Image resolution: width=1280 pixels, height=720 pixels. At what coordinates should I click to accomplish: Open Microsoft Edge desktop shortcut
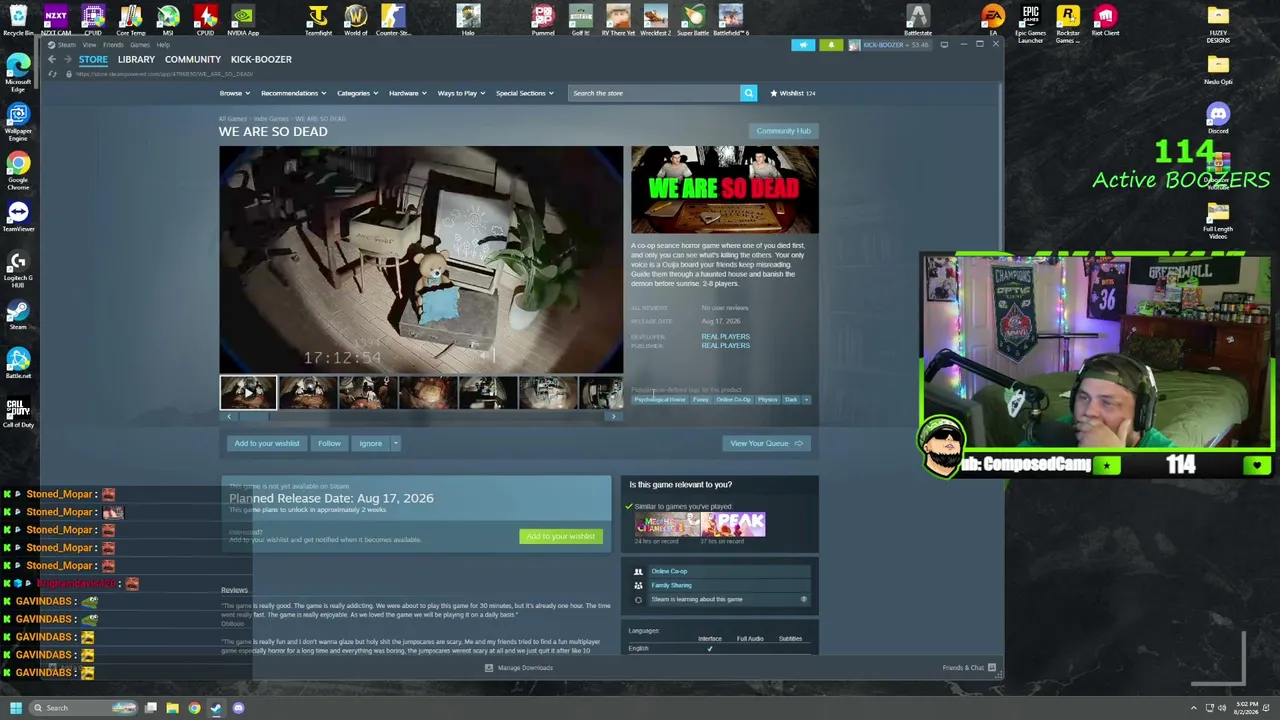pos(18,72)
